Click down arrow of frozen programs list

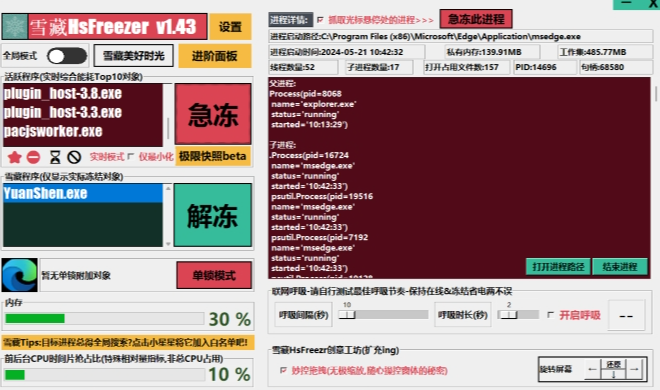tap(168, 243)
